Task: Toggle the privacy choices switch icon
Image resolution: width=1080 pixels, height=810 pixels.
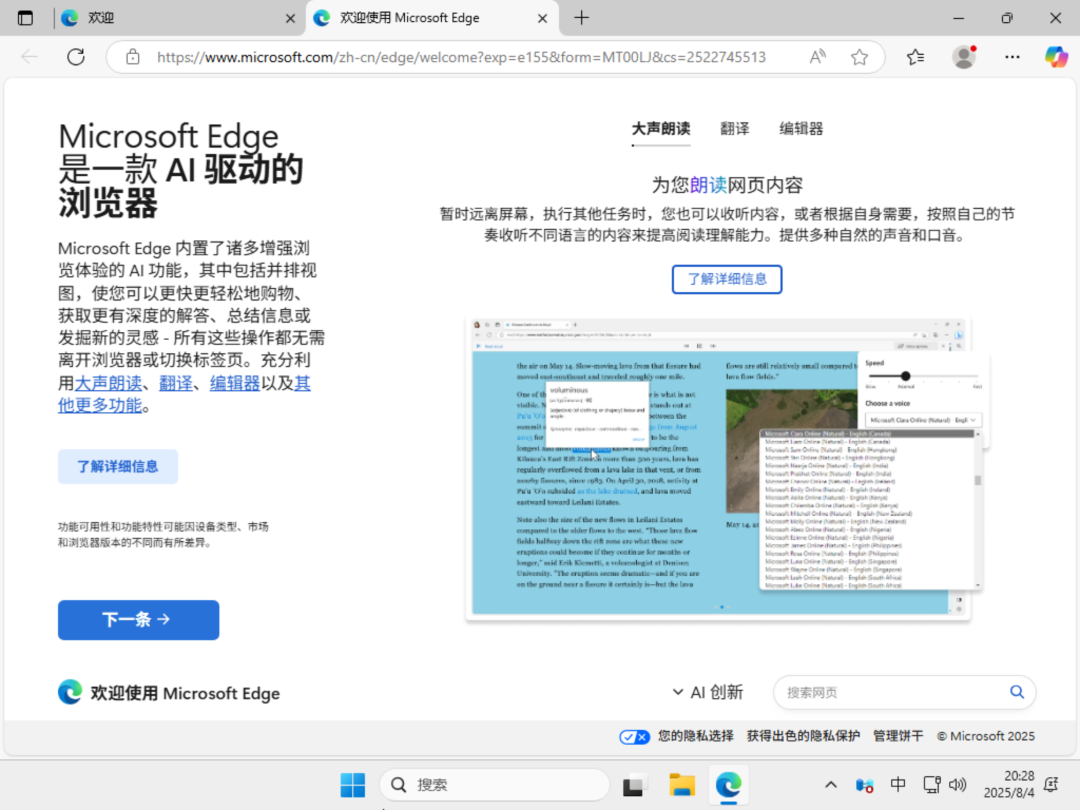Action: tap(635, 737)
